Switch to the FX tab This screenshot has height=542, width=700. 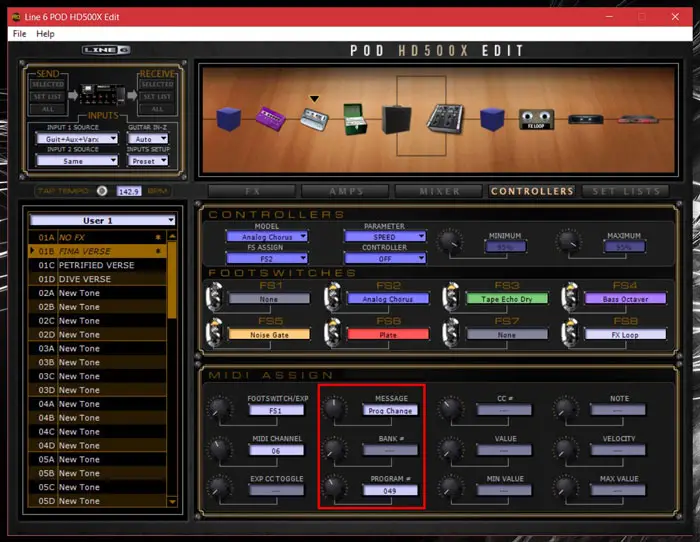coord(252,191)
